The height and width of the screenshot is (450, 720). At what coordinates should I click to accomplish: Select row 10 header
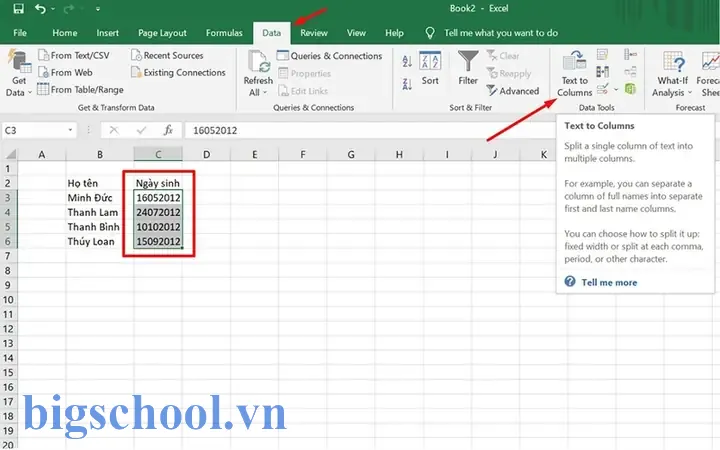coord(8,300)
